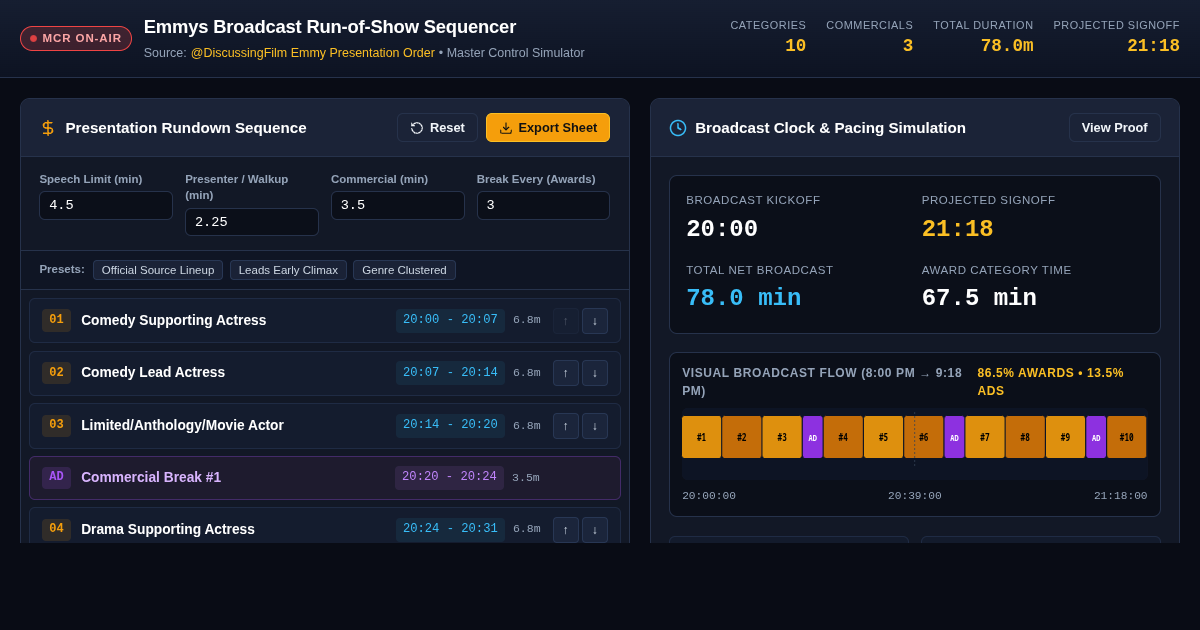Click the Award Category Time 67.5 min value
Viewport: 1200px width, 630px height.
pos(979,298)
